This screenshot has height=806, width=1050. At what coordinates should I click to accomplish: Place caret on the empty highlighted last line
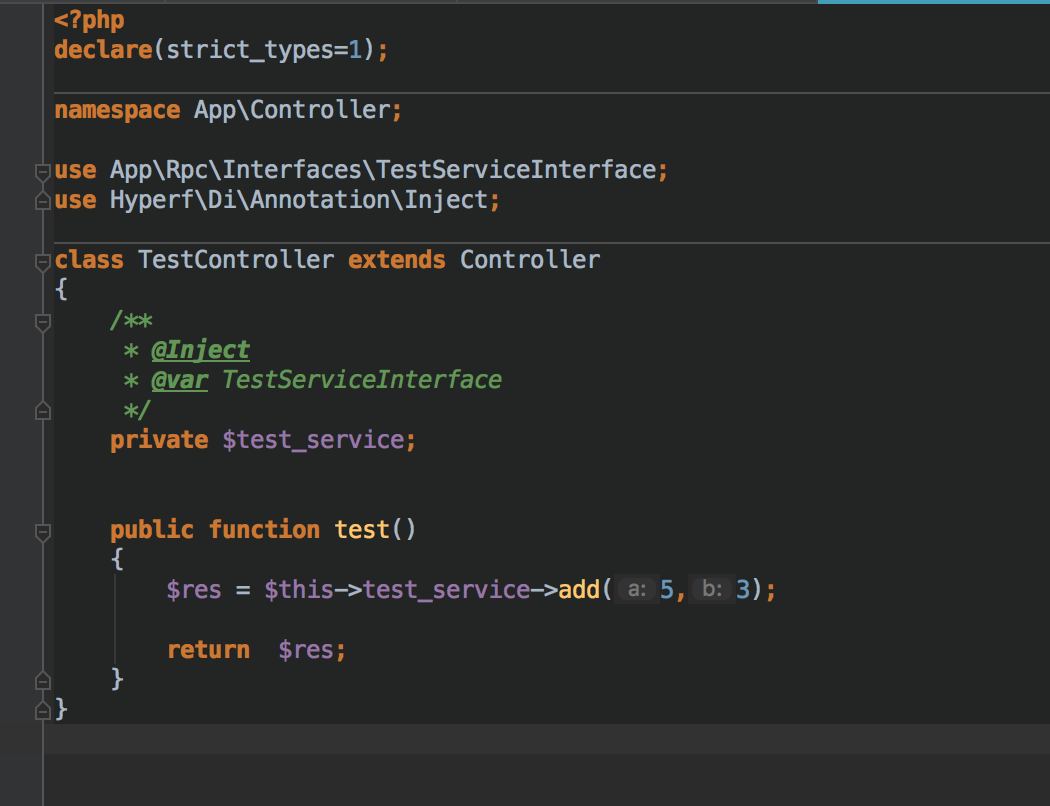pos(546,739)
